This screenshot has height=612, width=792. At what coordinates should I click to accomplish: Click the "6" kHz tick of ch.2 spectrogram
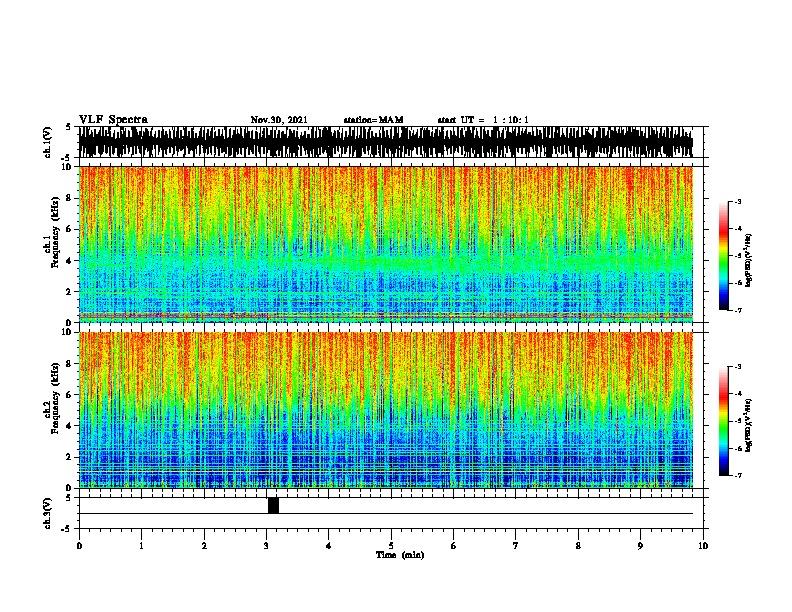click(x=69, y=394)
